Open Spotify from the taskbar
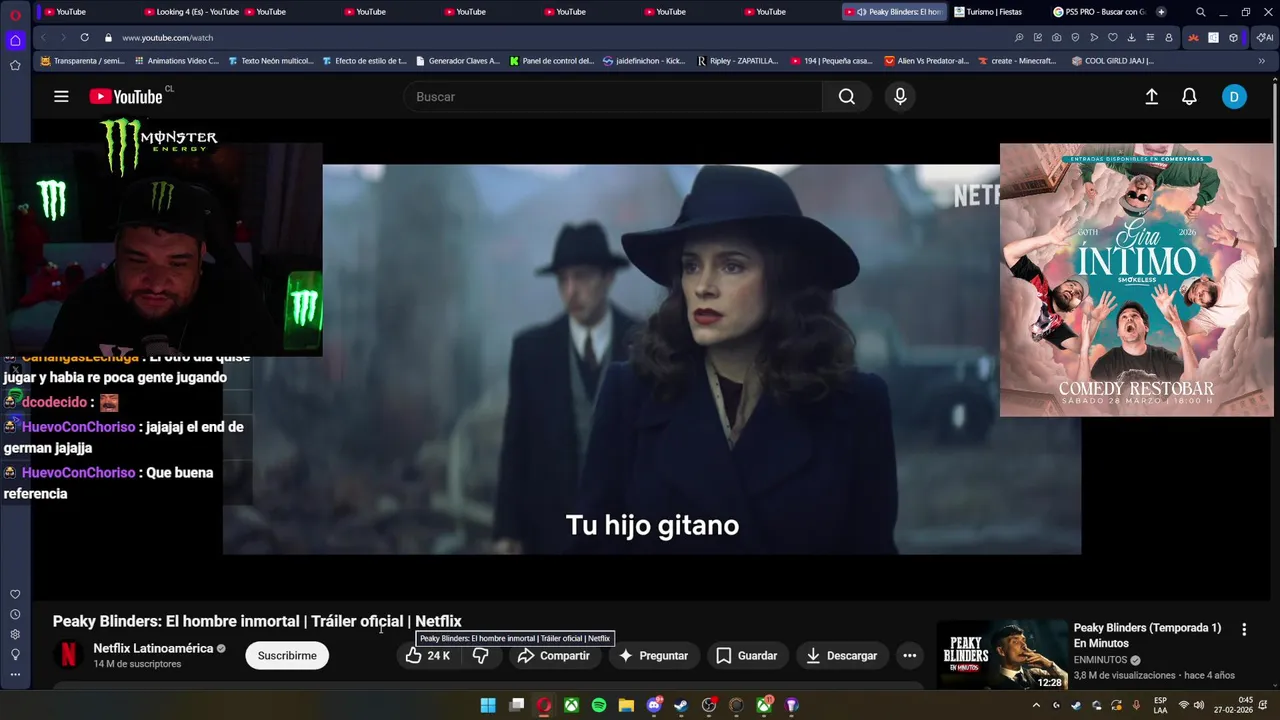This screenshot has width=1280, height=720. (x=599, y=705)
